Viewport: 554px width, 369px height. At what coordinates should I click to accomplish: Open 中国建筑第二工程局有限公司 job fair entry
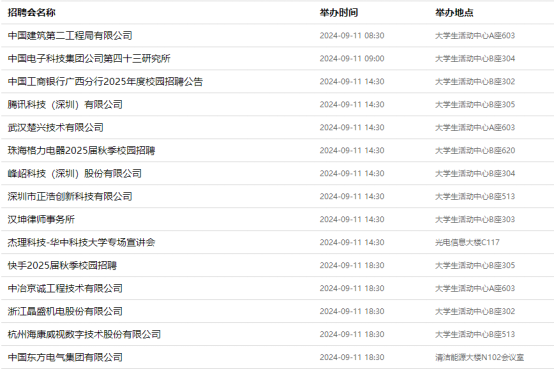70,35
